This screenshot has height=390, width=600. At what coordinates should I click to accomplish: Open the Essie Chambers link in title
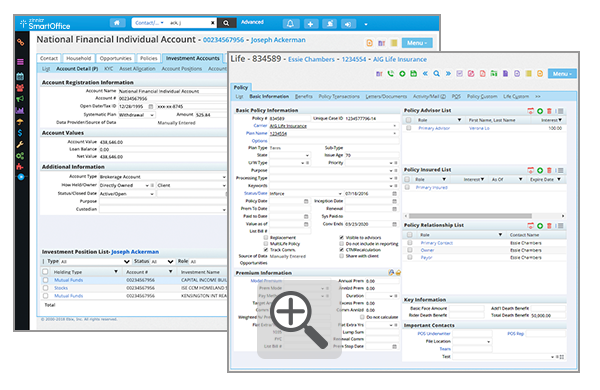[311, 59]
